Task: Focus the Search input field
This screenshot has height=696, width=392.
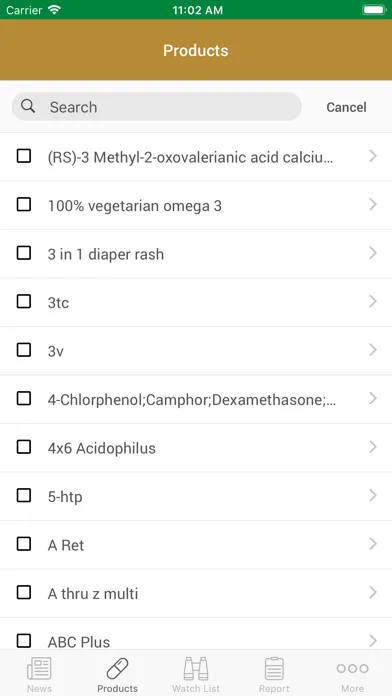Action: click(x=157, y=107)
